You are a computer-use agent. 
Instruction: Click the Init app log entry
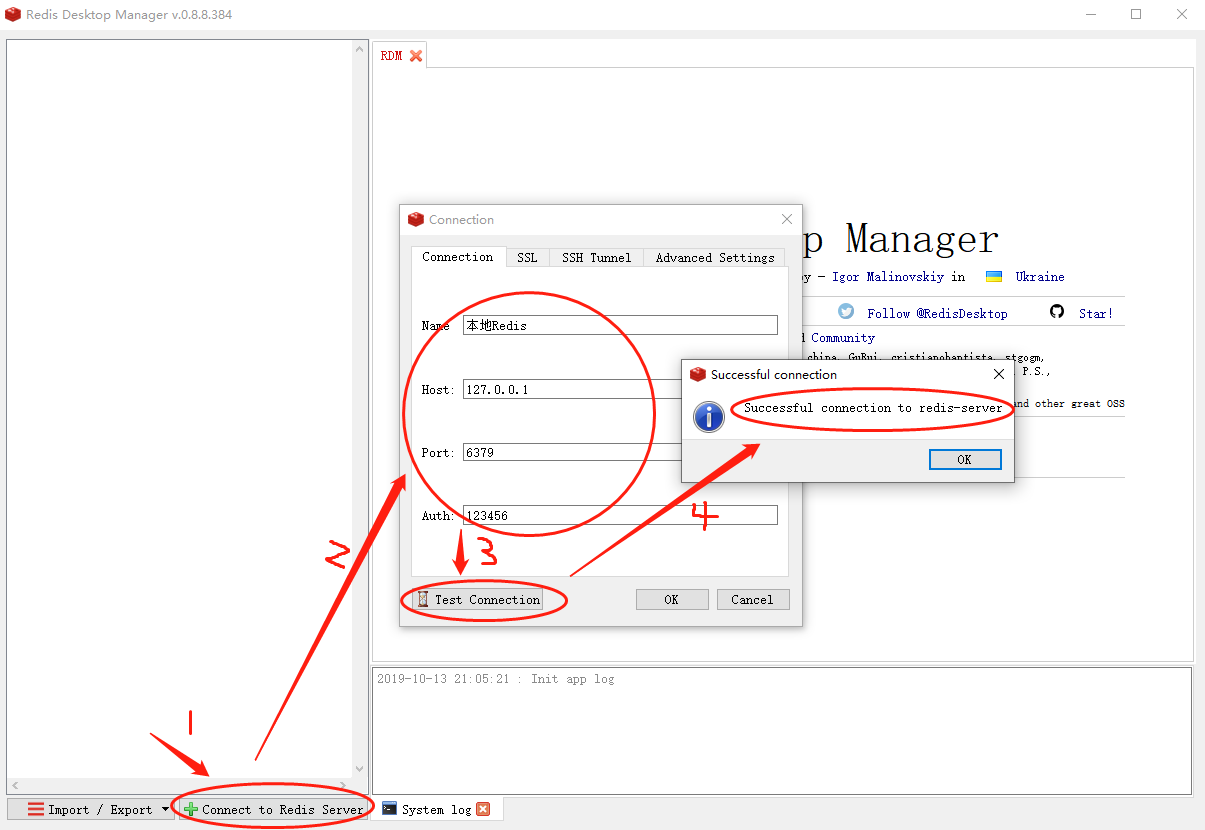[495, 679]
